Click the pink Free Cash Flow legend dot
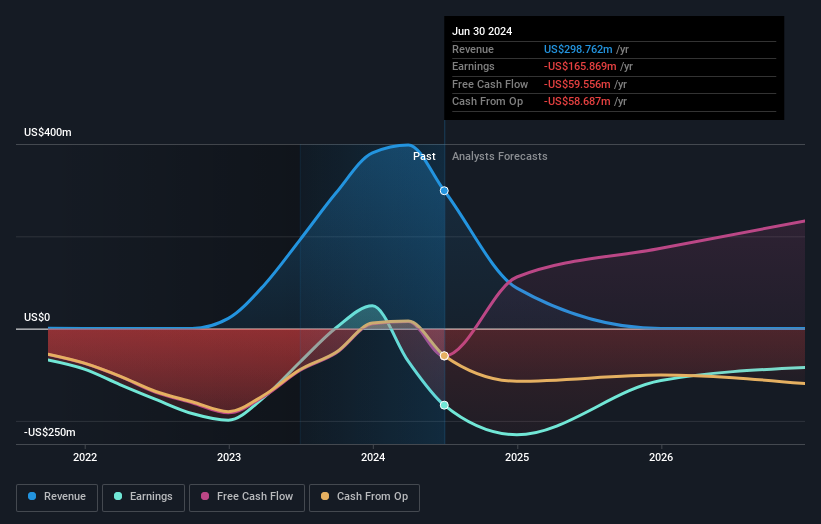The width and height of the screenshot is (821, 524). click(x=205, y=496)
